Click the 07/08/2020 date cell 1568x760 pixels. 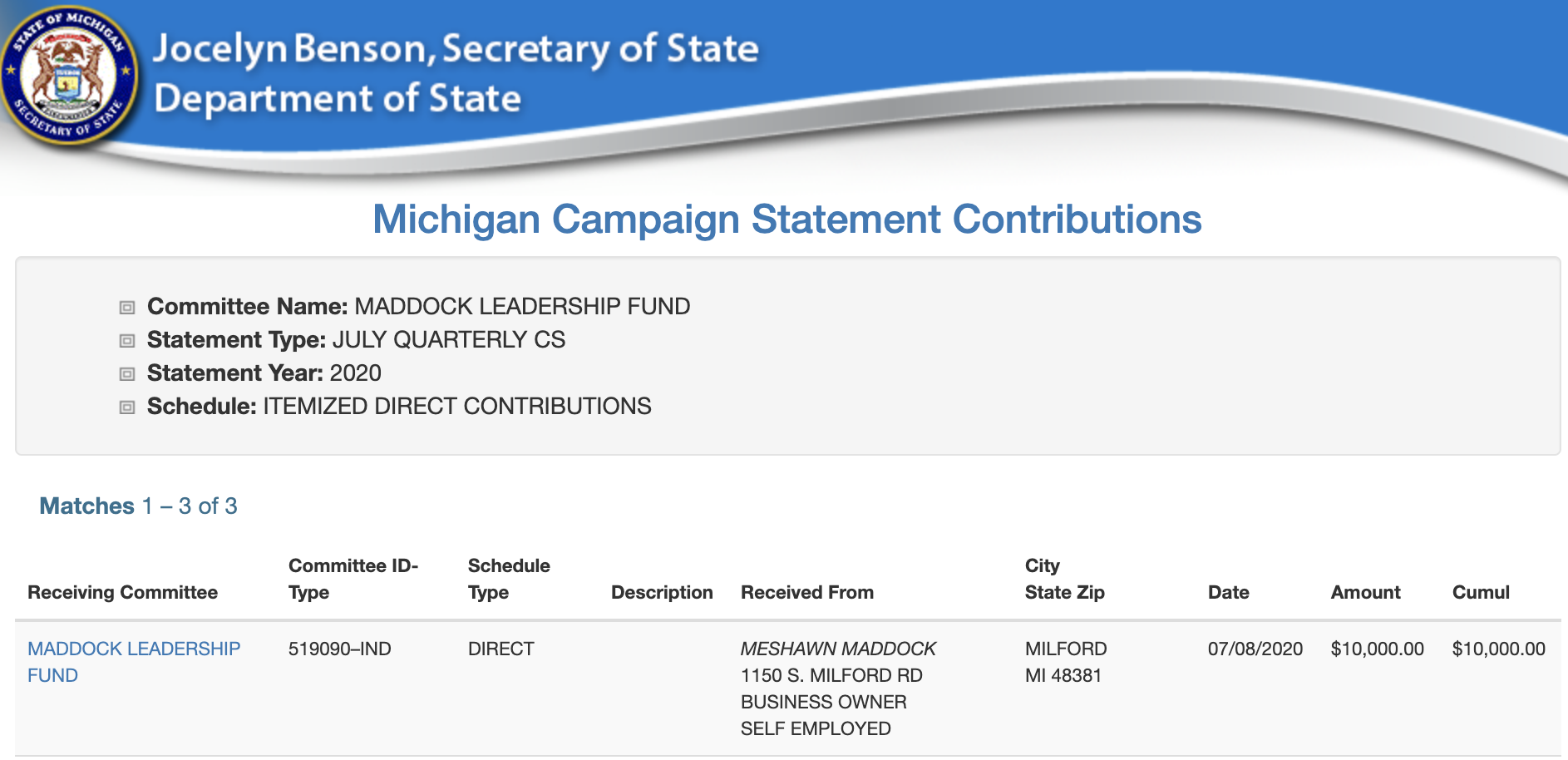1255,649
